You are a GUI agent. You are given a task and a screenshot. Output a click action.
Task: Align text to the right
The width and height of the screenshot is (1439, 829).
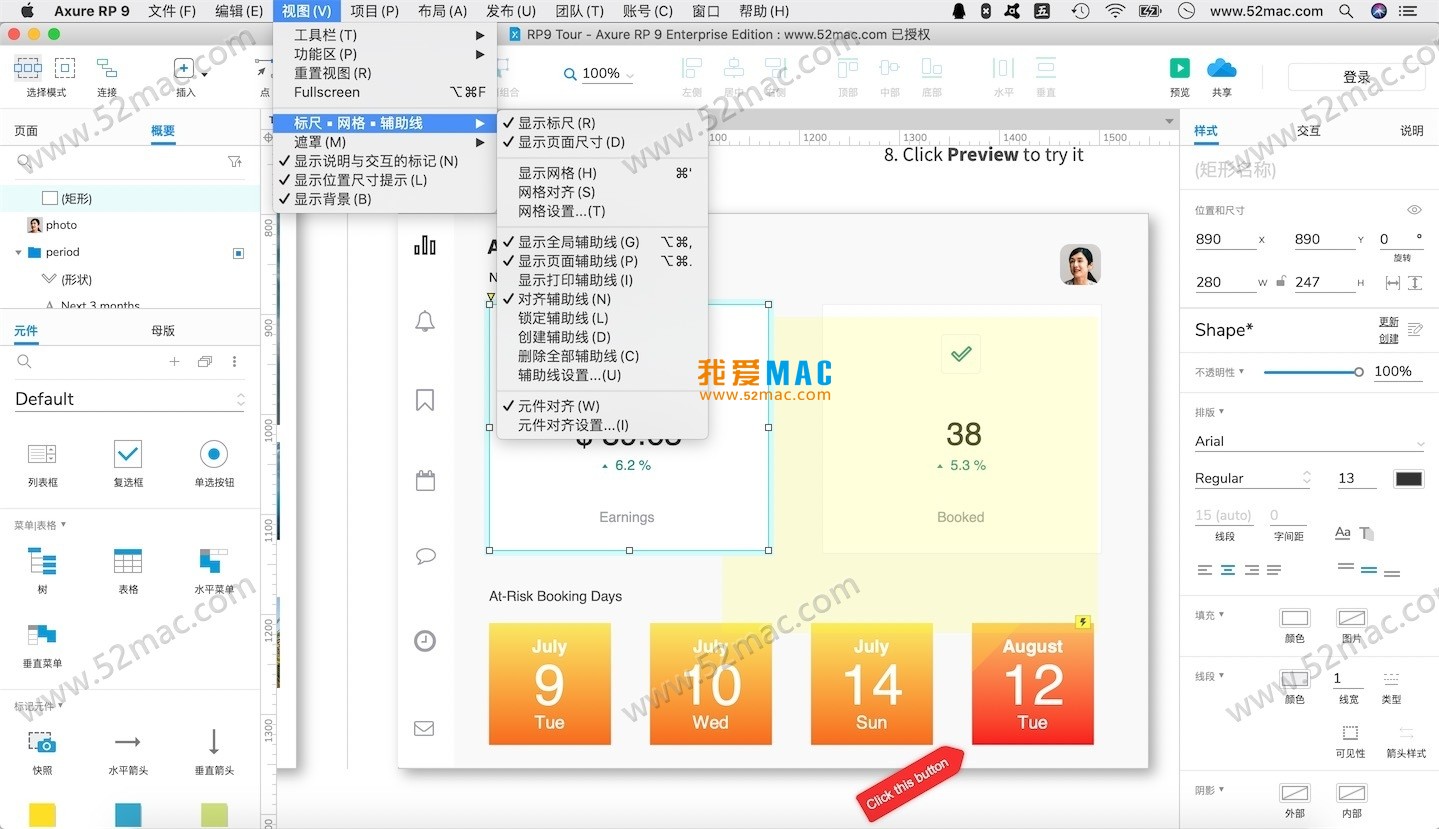click(x=1250, y=570)
